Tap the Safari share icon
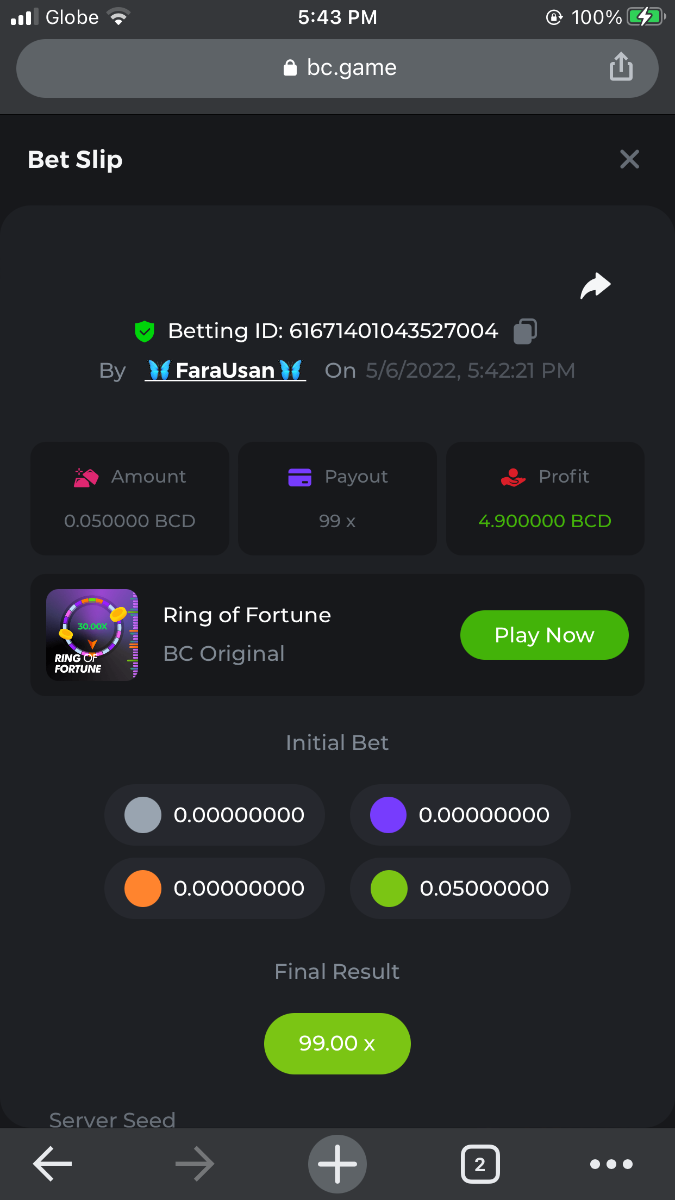 621,68
